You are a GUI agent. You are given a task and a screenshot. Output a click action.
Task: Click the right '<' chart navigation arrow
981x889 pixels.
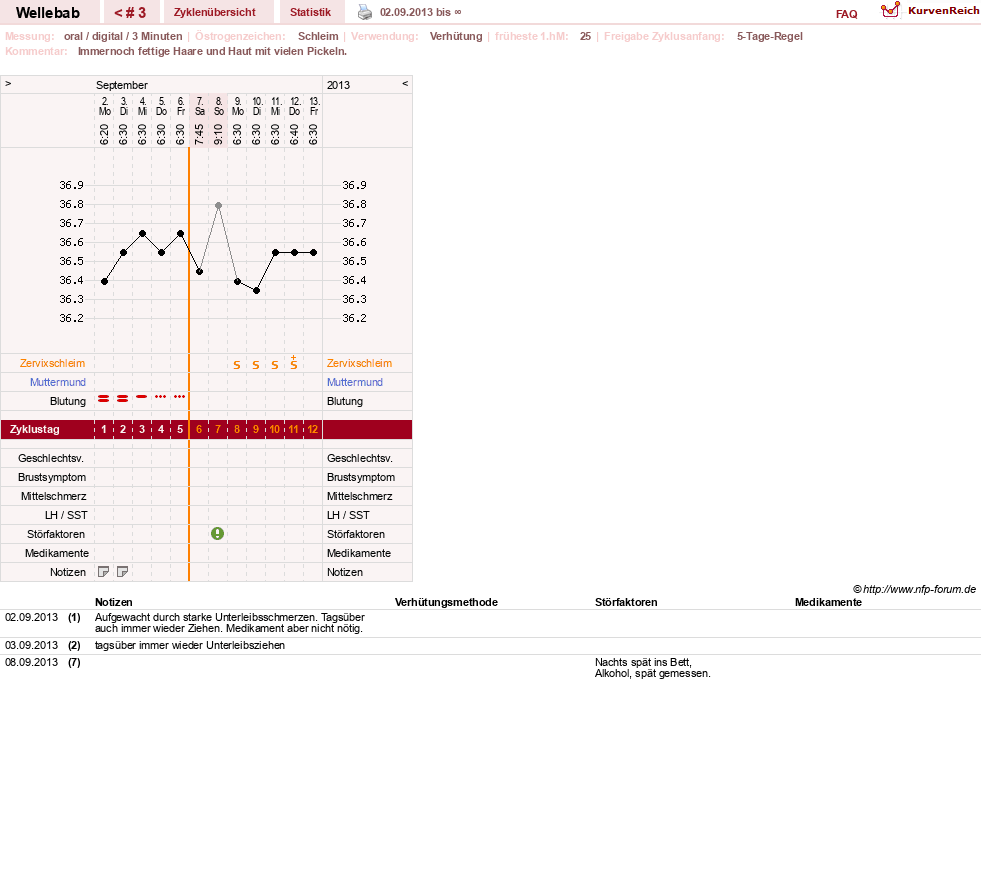pos(405,83)
